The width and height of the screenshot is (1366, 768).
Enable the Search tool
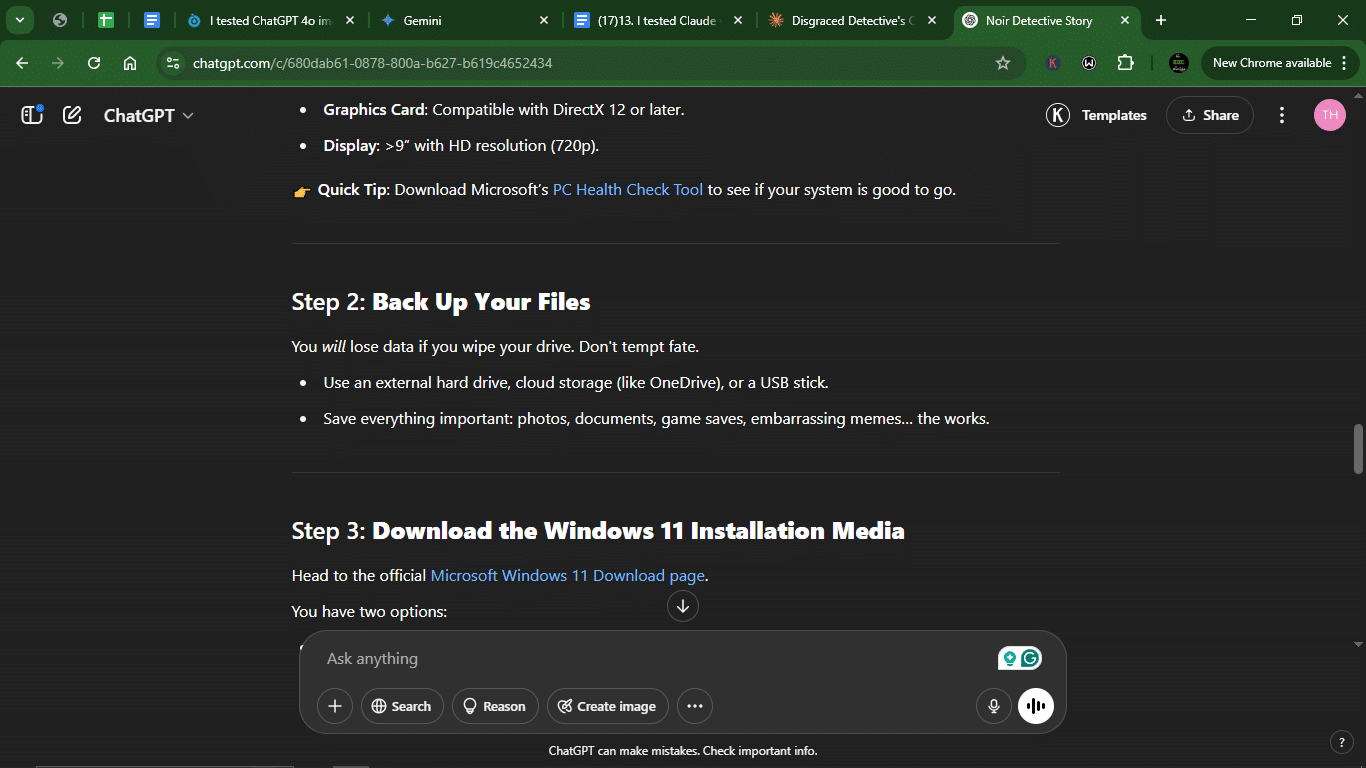click(402, 706)
